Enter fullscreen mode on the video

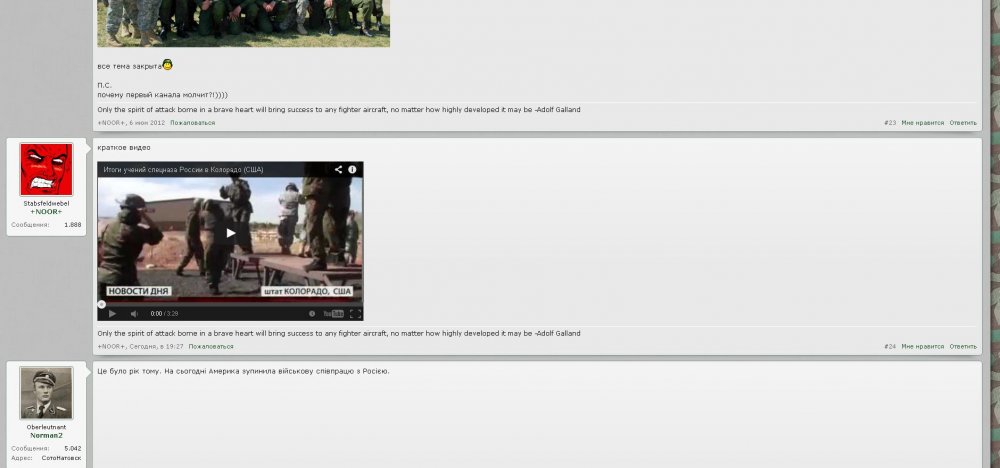(x=355, y=314)
